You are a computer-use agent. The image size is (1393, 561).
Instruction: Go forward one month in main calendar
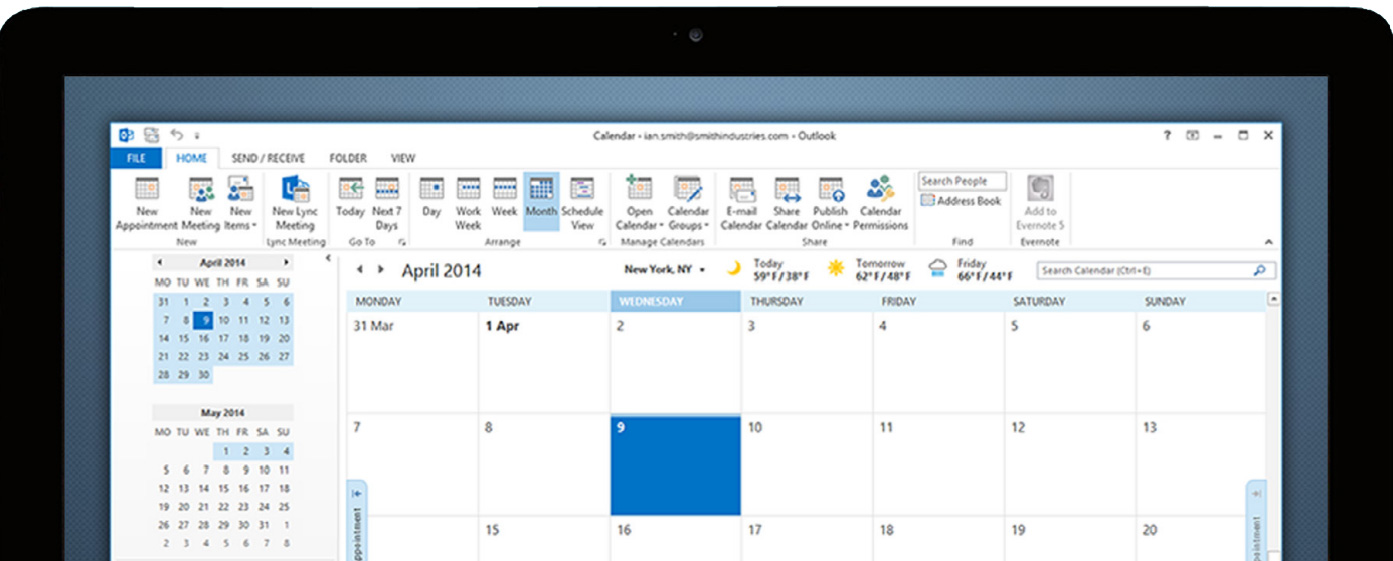coord(380,270)
